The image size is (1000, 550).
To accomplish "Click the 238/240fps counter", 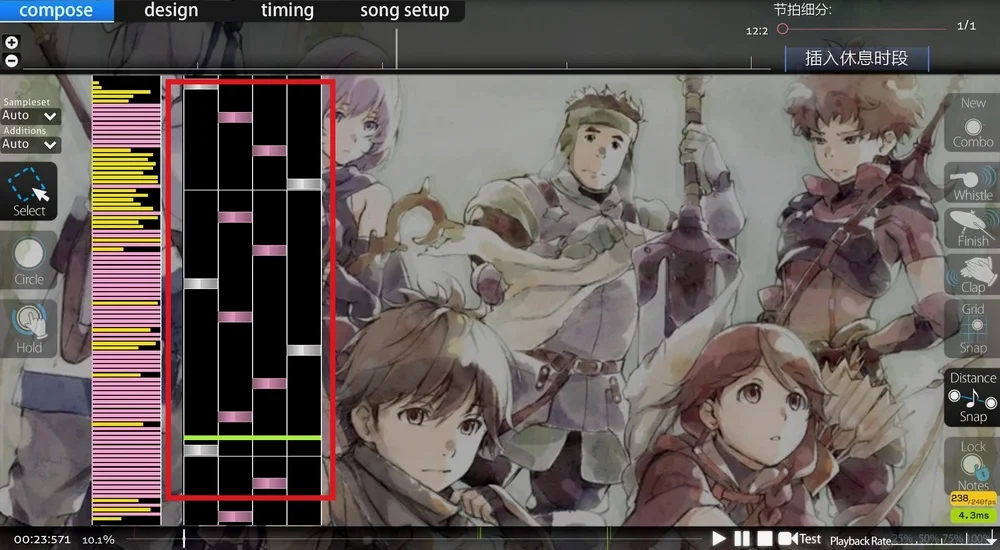I will point(973,500).
